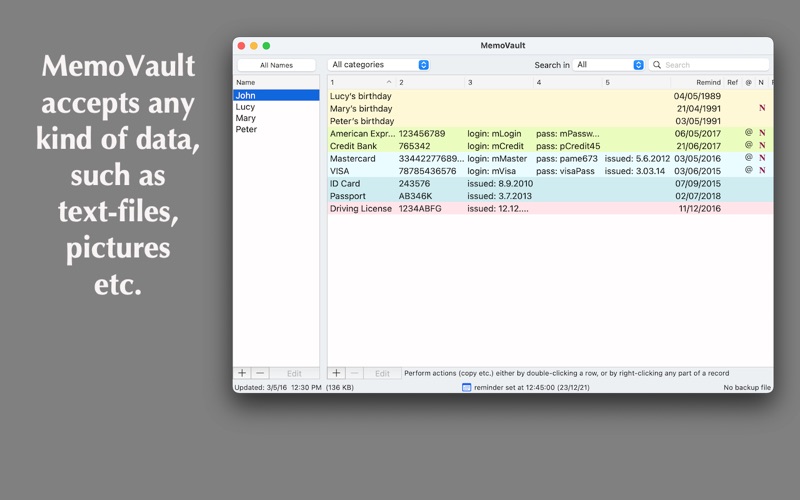The image size is (800, 500).
Task: Click the Remind column header
Action: point(698,82)
